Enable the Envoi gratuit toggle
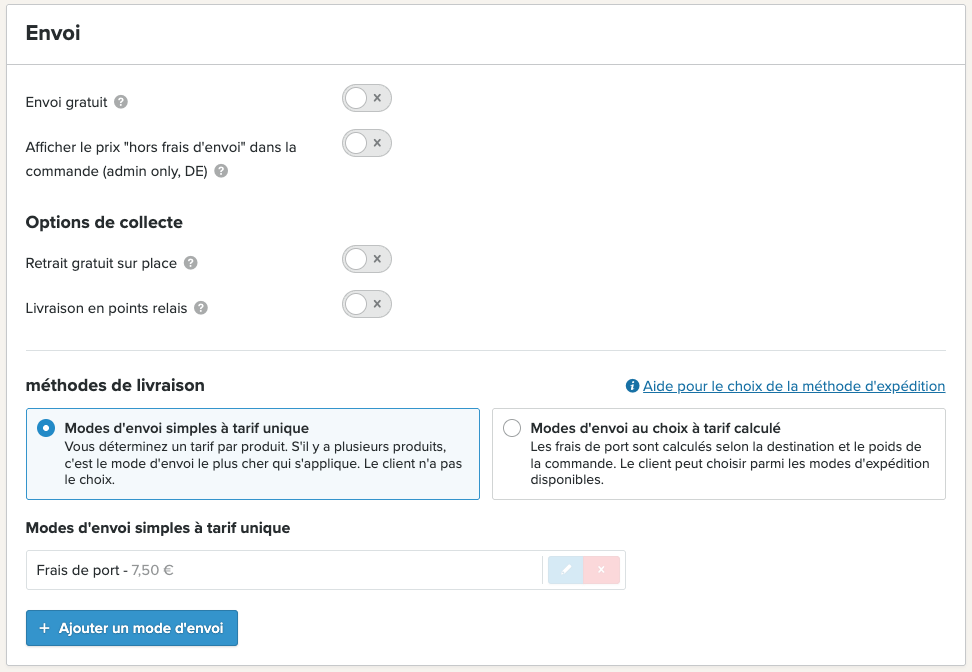 (366, 98)
